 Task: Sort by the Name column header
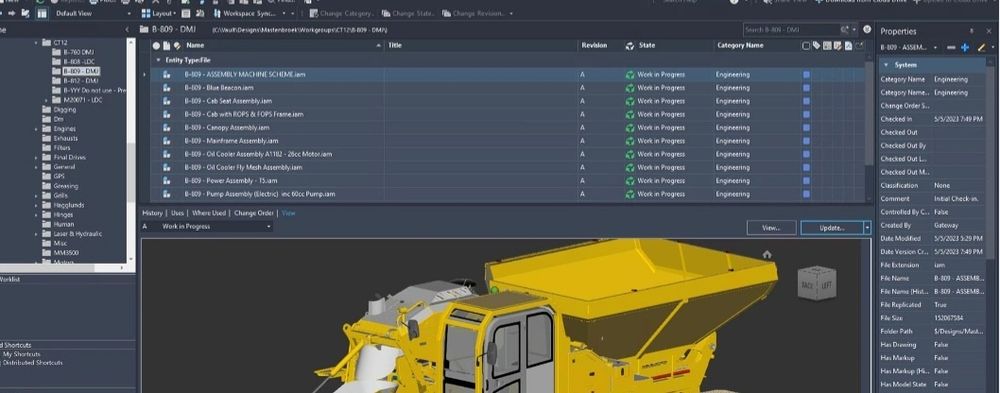pyautogui.click(x=195, y=45)
